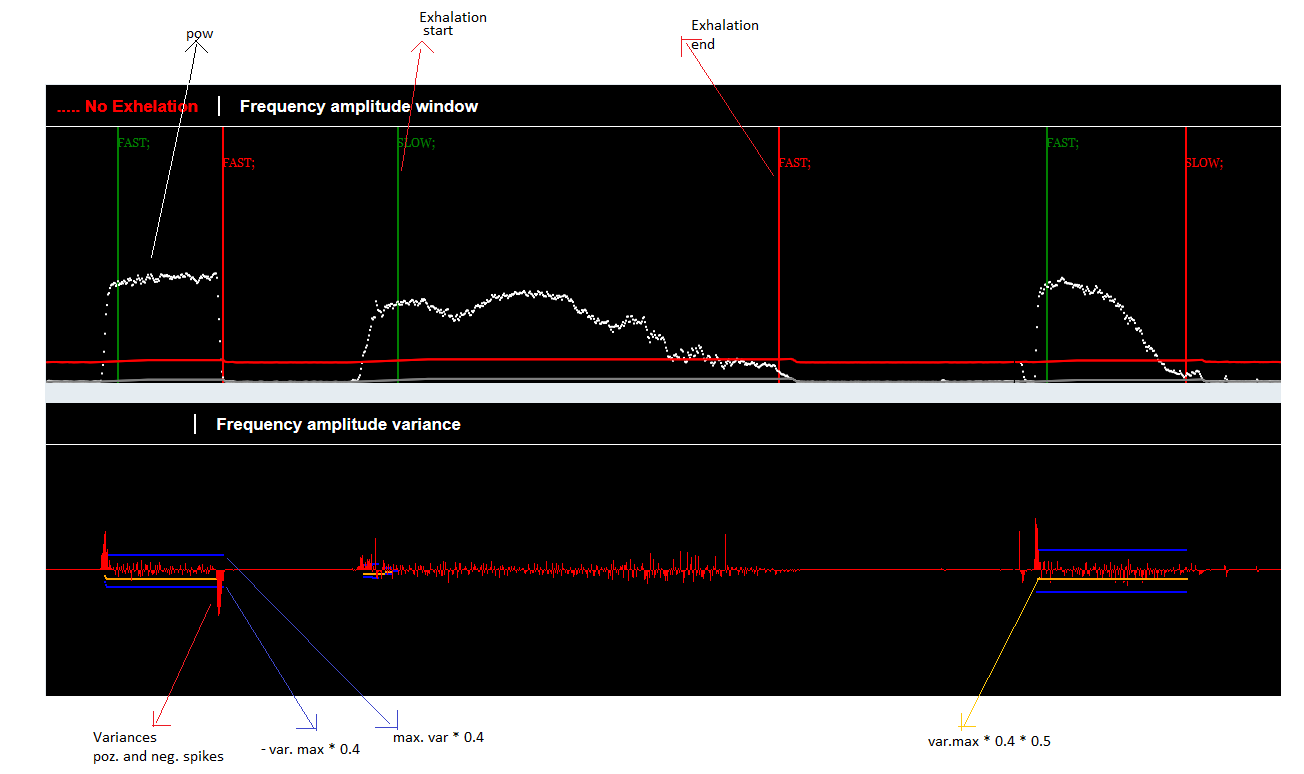Click the light gray bar between the panels

[x=662, y=392]
